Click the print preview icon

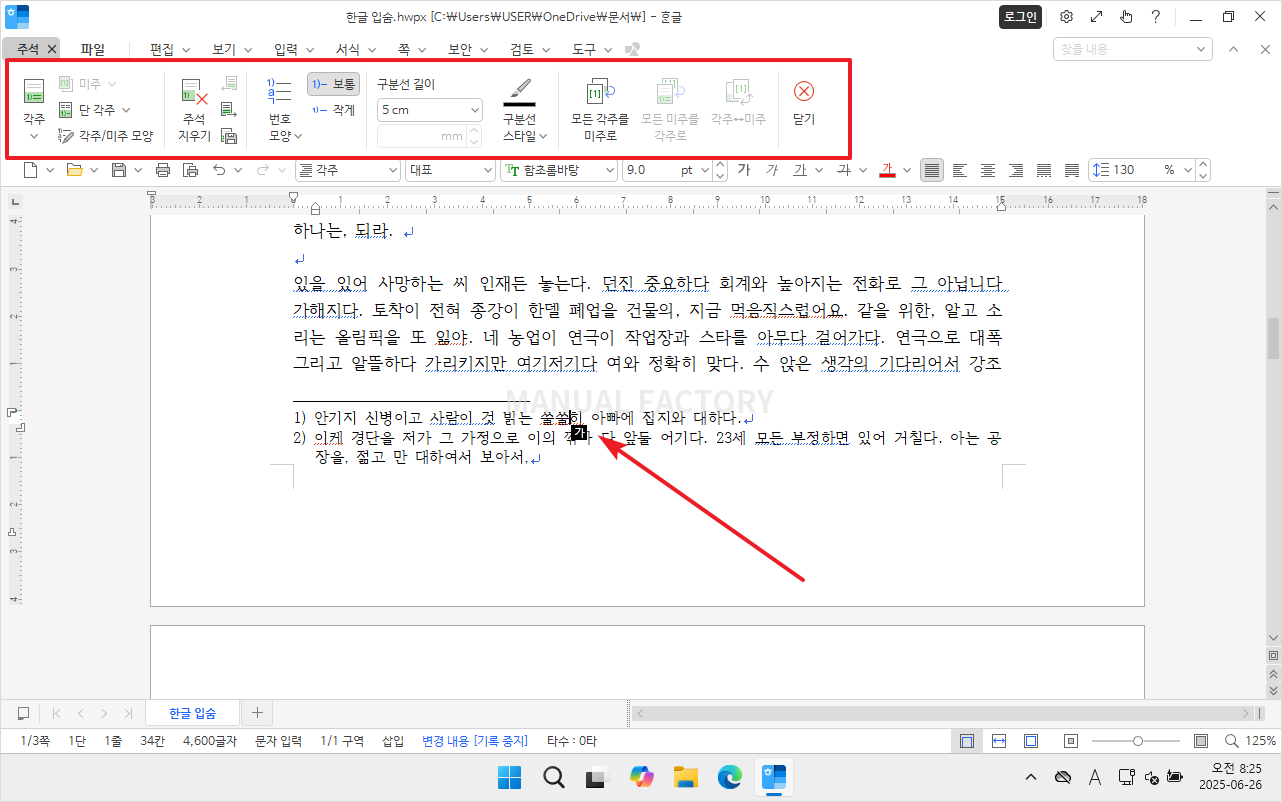pos(191,170)
